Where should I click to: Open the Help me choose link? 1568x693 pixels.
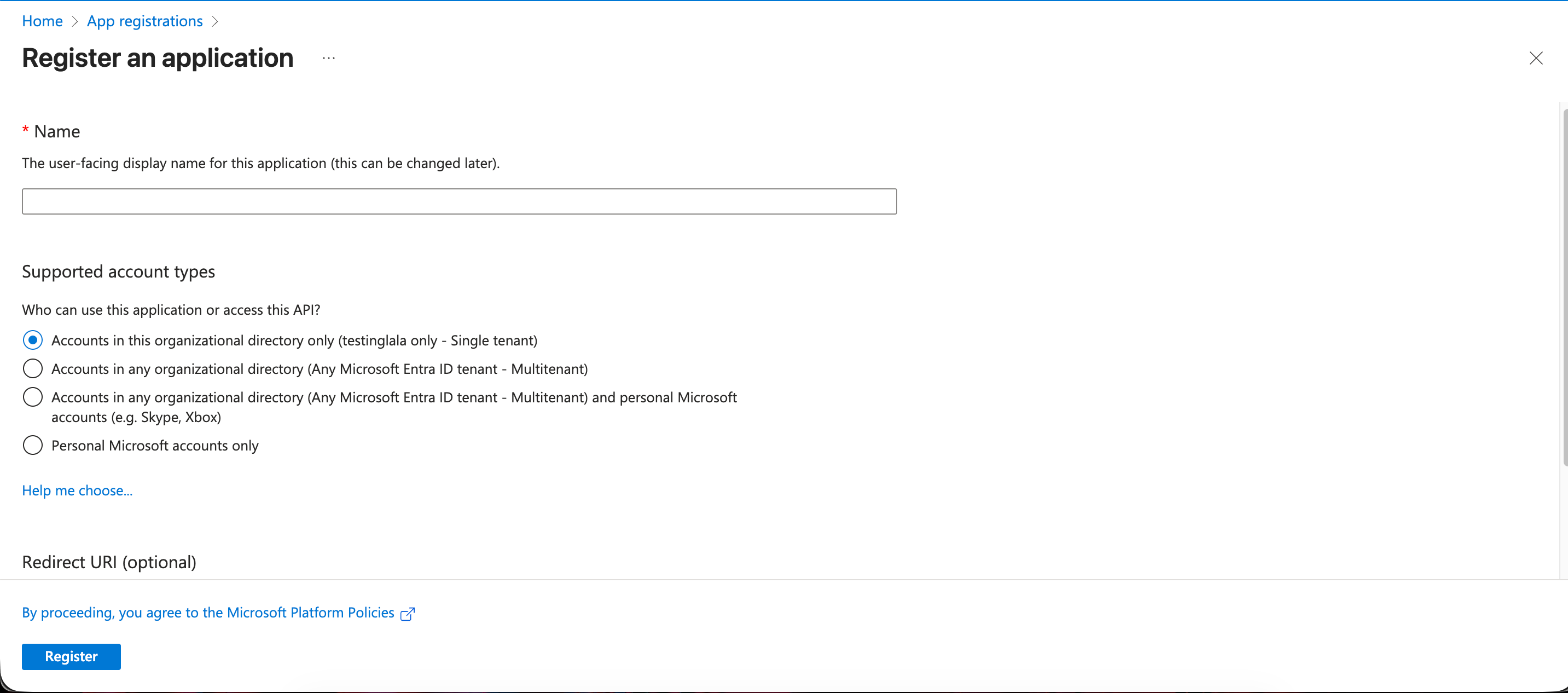pos(77,490)
